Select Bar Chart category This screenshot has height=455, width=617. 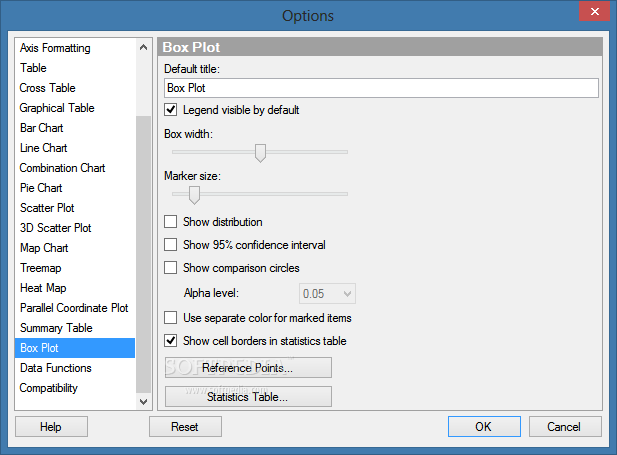point(75,128)
